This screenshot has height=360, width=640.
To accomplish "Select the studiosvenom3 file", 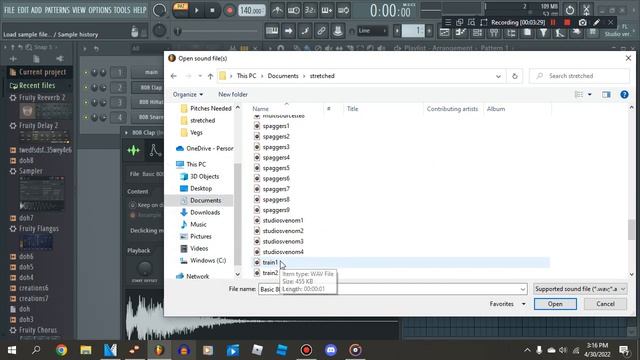I will pos(283,242).
